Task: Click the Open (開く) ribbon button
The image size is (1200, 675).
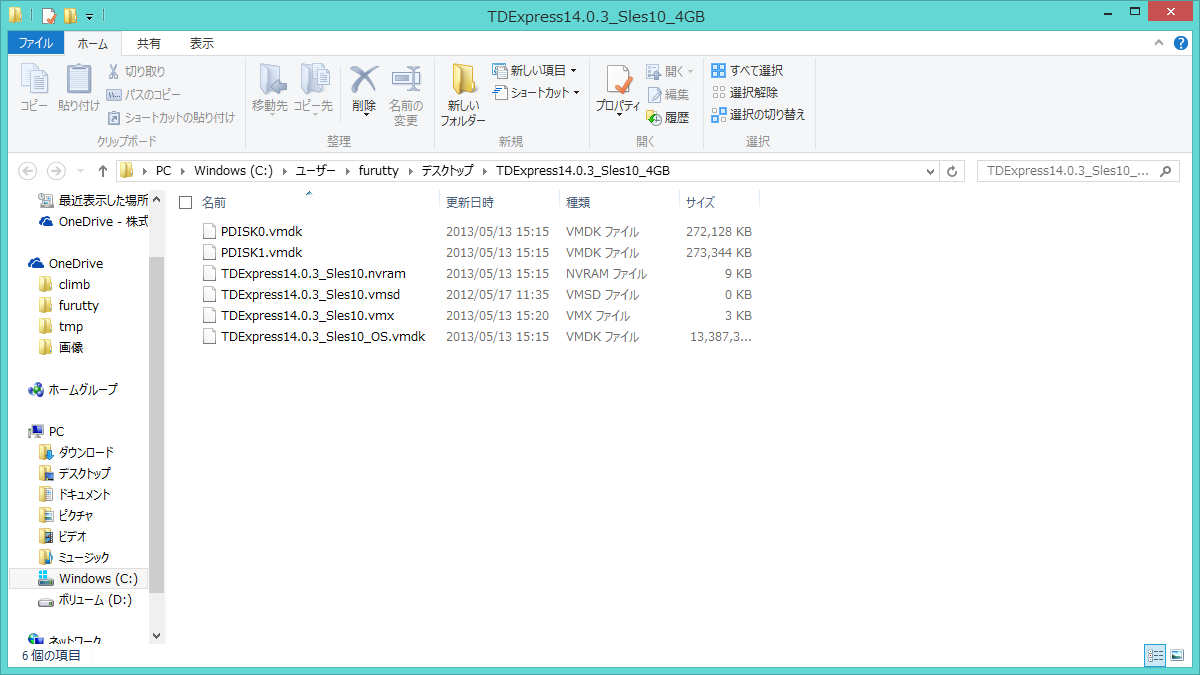Action: (x=670, y=71)
